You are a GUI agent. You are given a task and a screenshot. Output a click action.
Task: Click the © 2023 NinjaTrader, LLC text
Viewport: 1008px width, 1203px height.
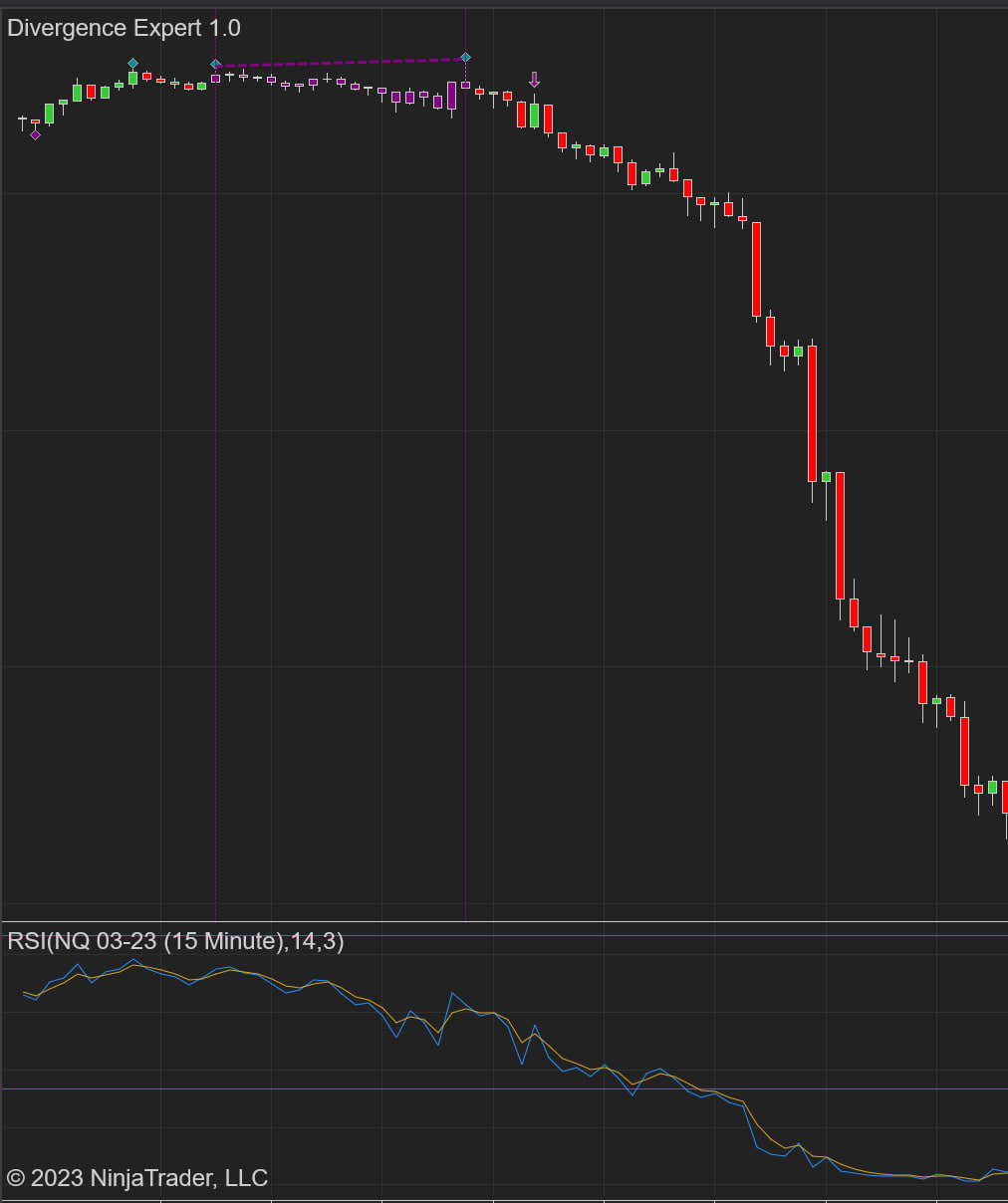[x=137, y=1178]
